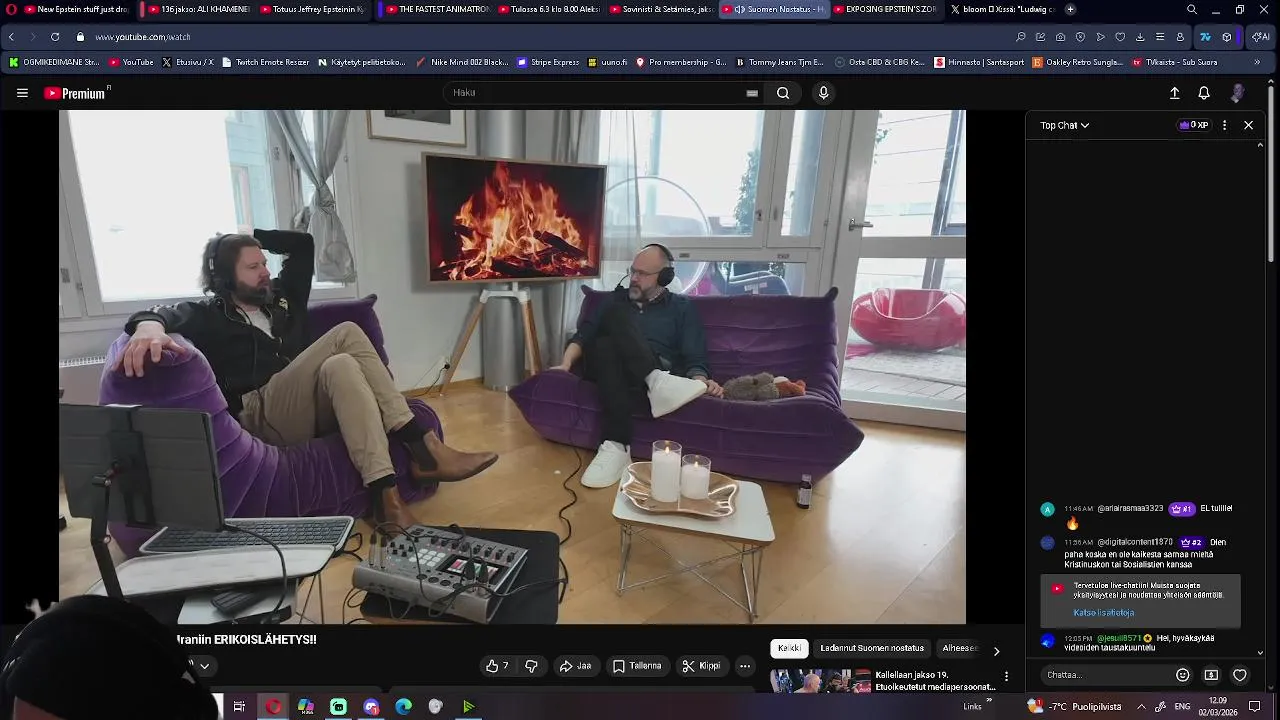Image resolution: width=1280 pixels, height=720 pixels.
Task: Create a clip with Klippi button
Action: [x=701, y=666]
